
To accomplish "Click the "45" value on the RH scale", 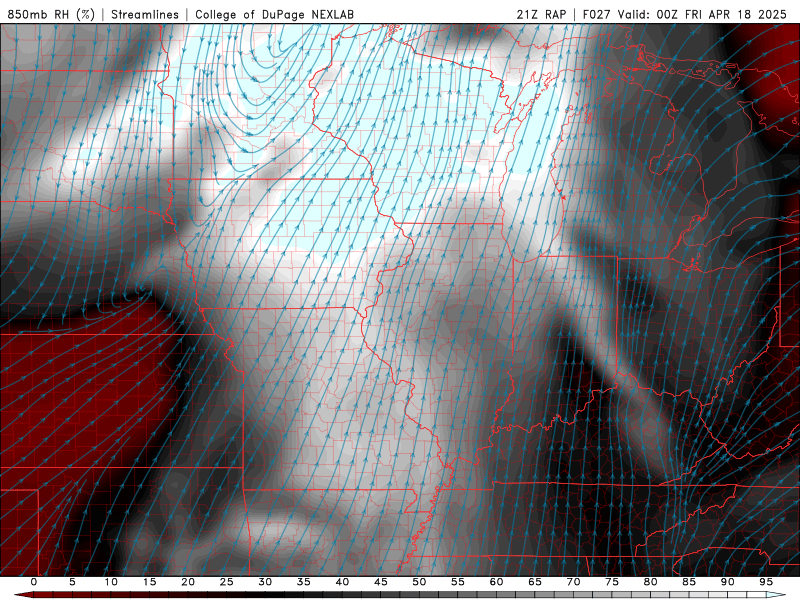I will pyautogui.click(x=381, y=582).
